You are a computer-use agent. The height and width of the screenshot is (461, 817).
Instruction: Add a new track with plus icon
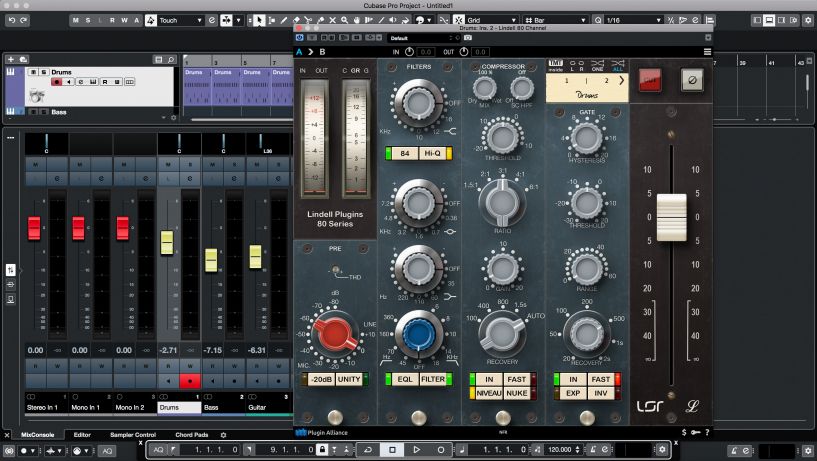pyautogui.click(x=10, y=59)
